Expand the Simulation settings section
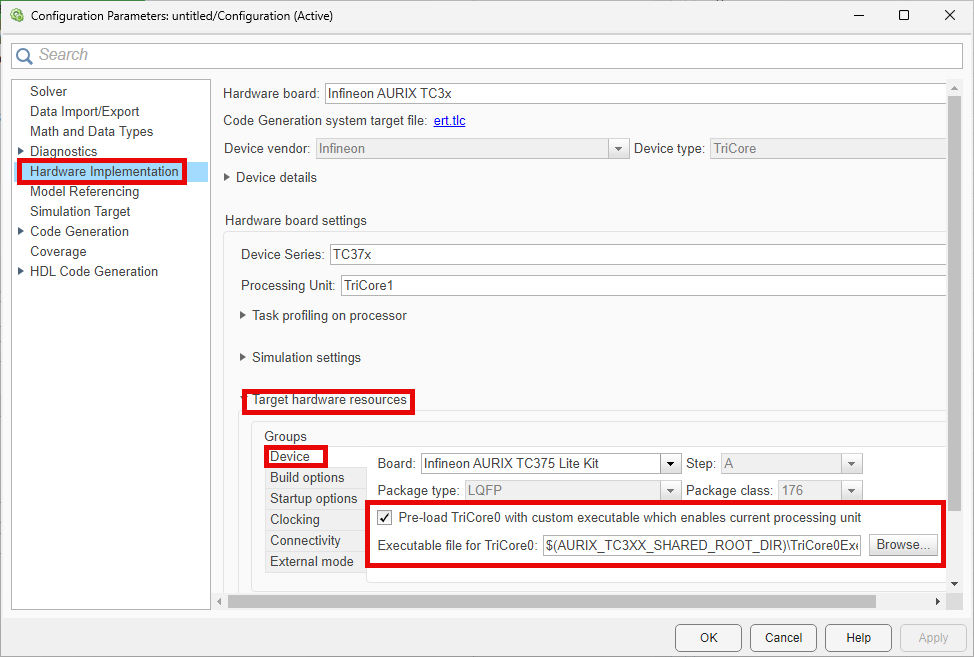 point(241,357)
